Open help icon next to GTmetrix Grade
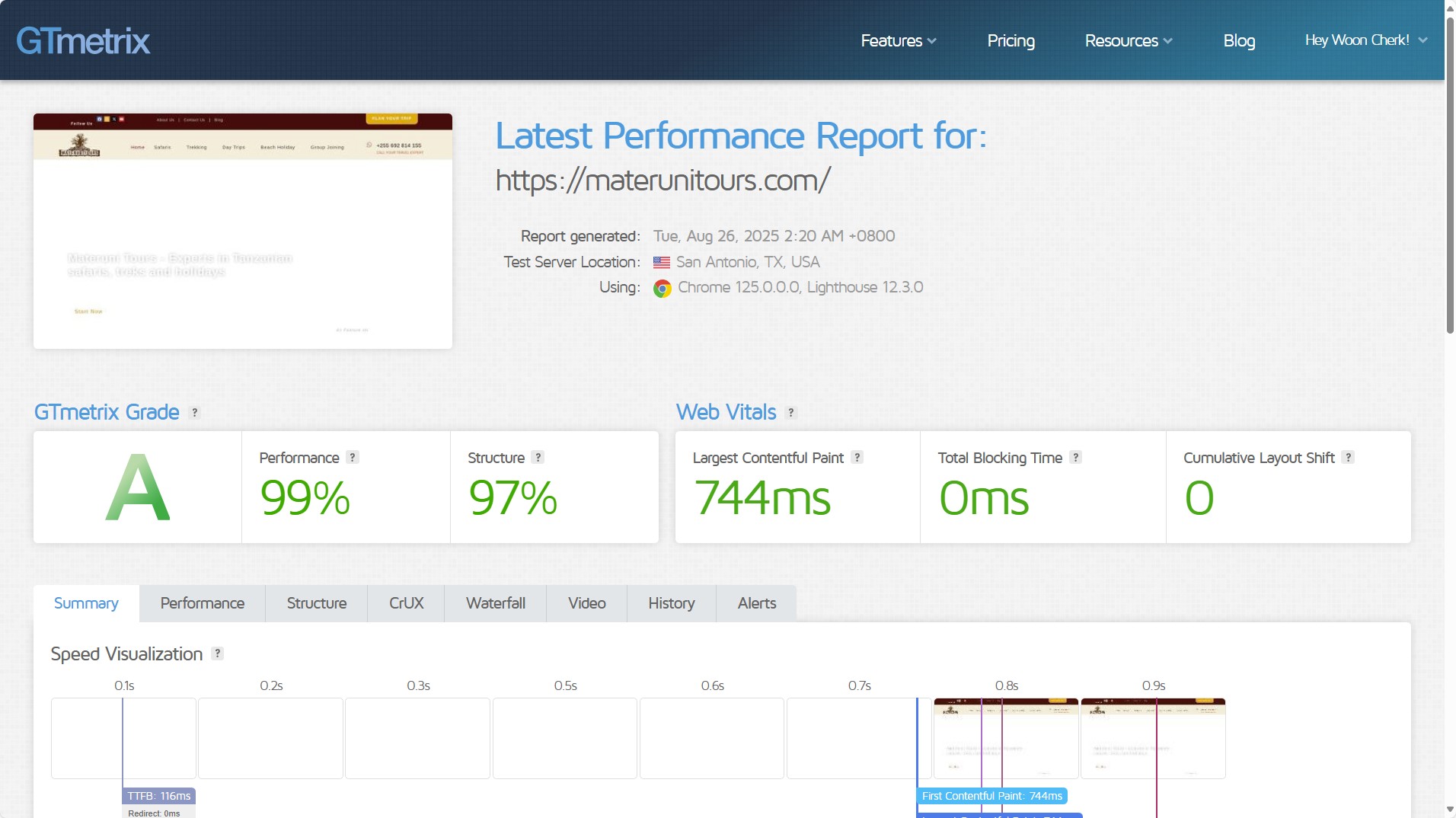Viewport: 1456px width, 818px height. point(195,413)
